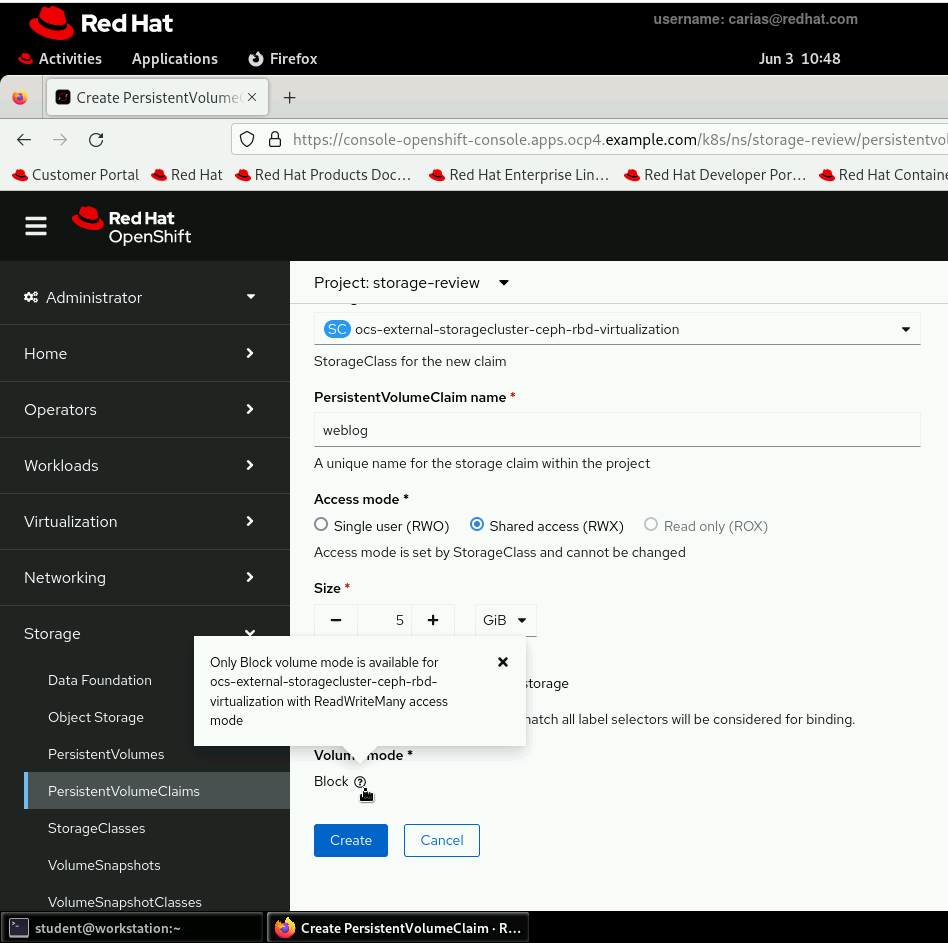This screenshot has width=948, height=943.
Task: Decrease size with the minus button
Action: click(336, 620)
